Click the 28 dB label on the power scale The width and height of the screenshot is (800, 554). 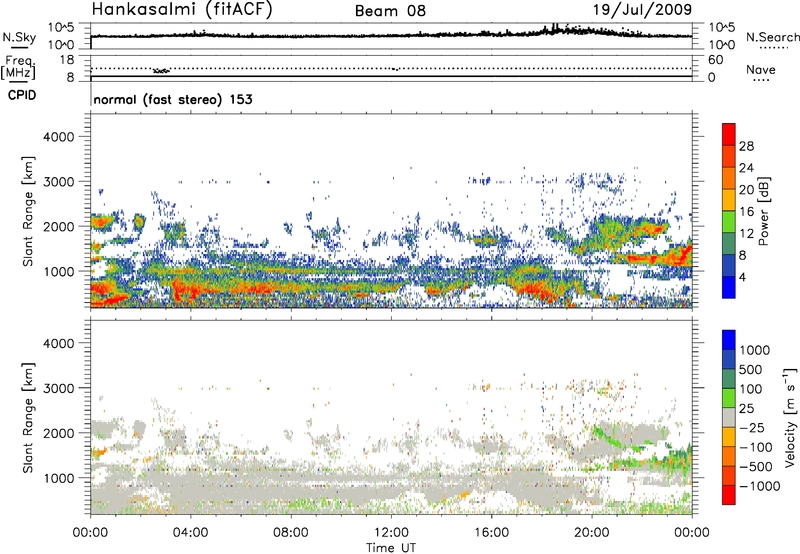click(746, 146)
